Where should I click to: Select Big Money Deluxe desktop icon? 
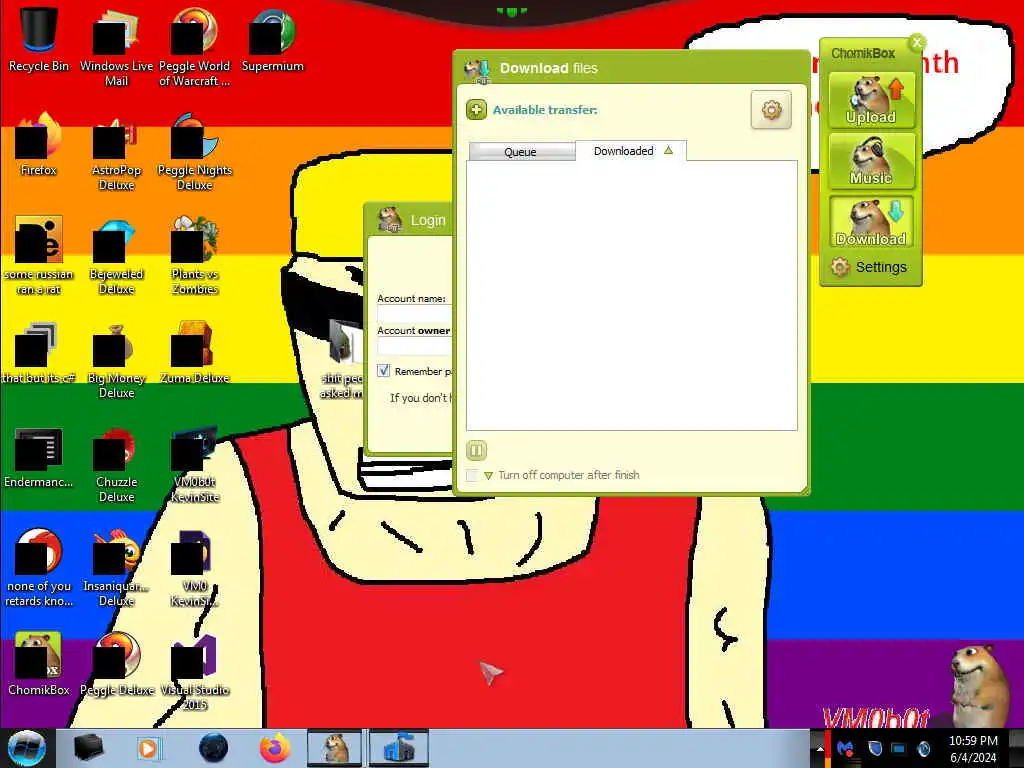[116, 360]
